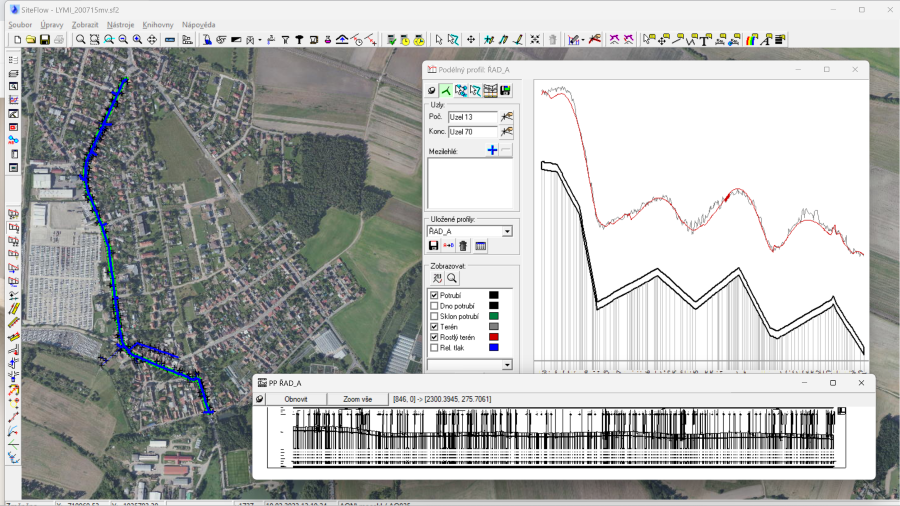Pick start node Uzel 13 from map
Image resolution: width=900 pixels, height=506 pixels.
coord(506,116)
